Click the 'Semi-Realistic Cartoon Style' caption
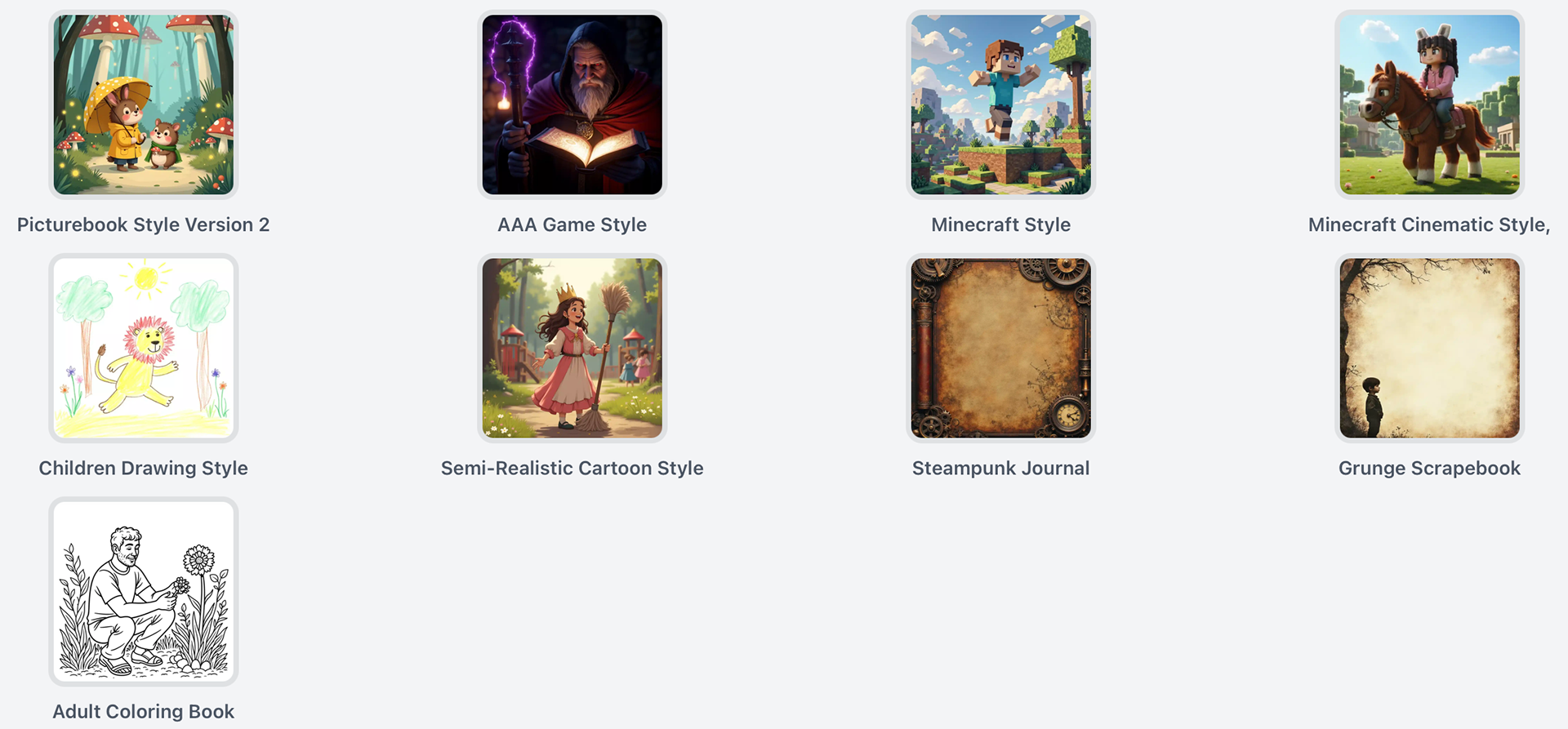1568x729 pixels. pyautogui.click(x=572, y=468)
